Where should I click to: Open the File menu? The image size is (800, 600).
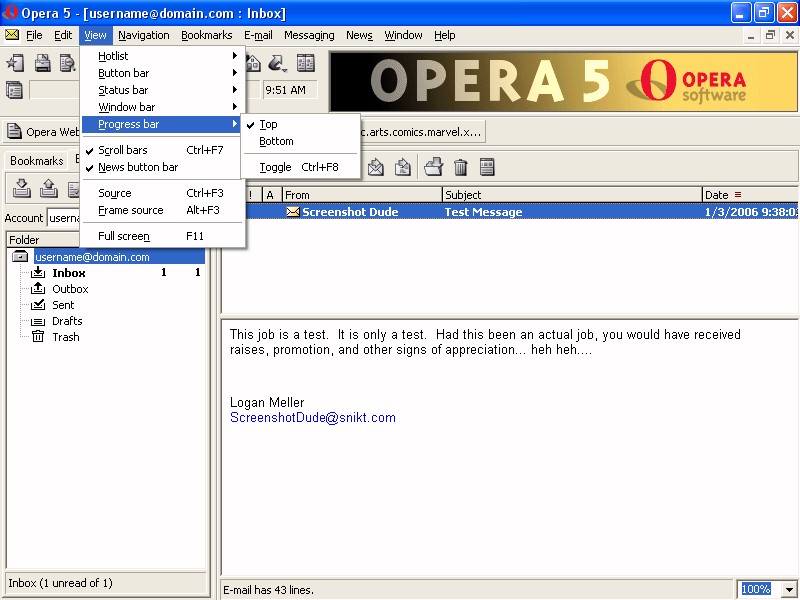click(x=34, y=35)
